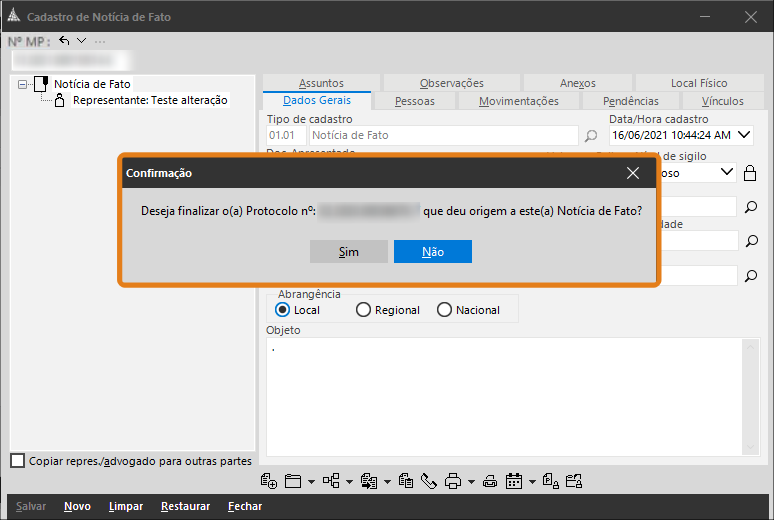
Task: Click Sim in the confirmation dialog
Action: (x=348, y=252)
